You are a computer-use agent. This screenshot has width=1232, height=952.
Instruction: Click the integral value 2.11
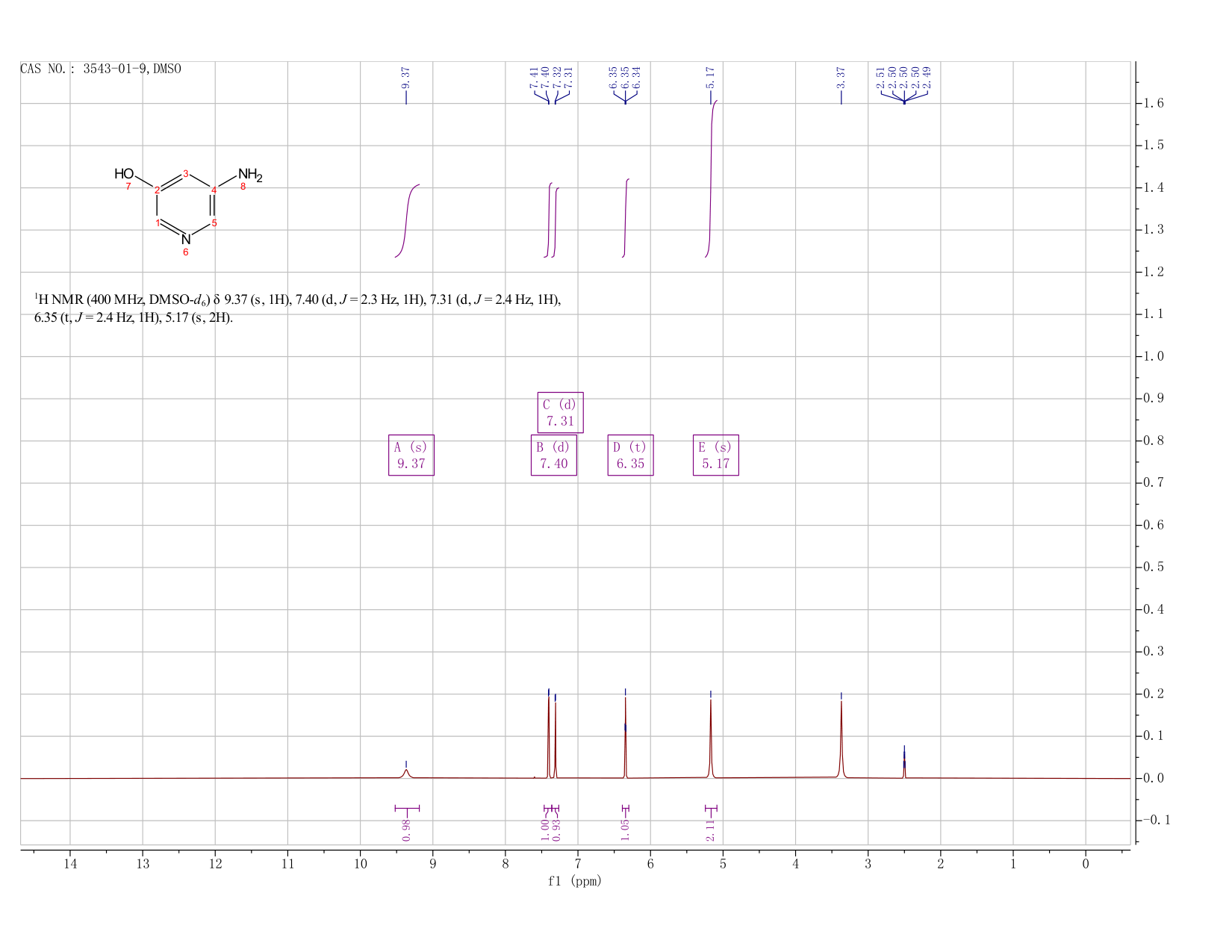coord(711,830)
